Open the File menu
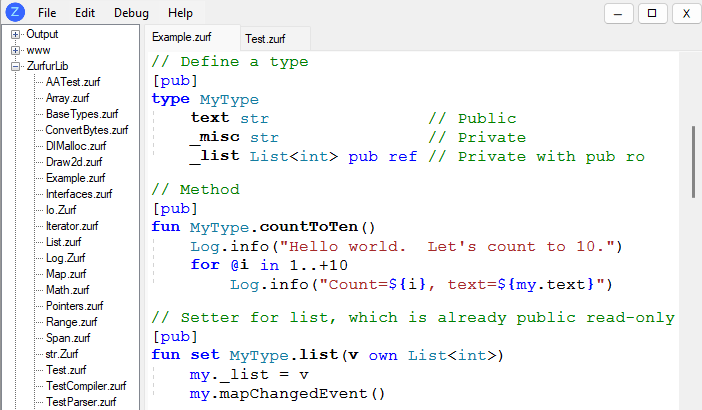Image resolution: width=702 pixels, height=410 pixels. 47,13
